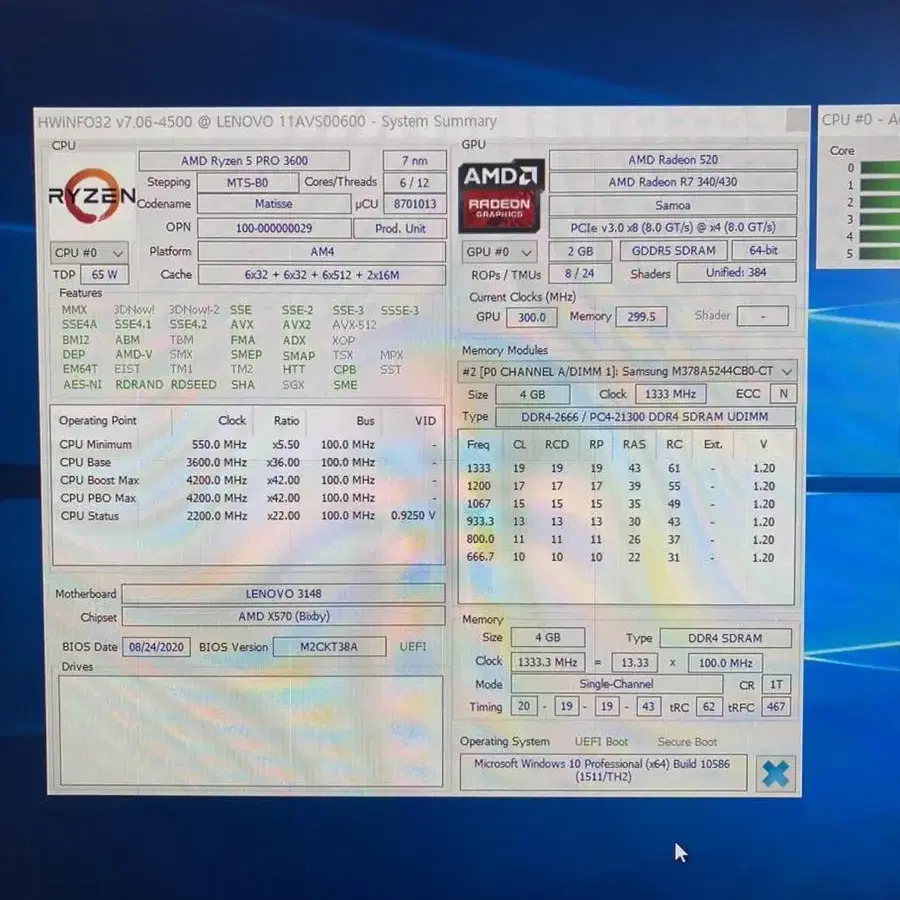Click the 0.9250 V VID value

[x=413, y=515]
